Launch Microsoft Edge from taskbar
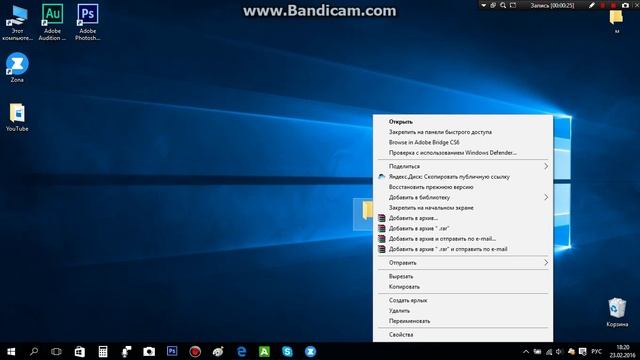The width and height of the screenshot is (640, 360). [242, 351]
